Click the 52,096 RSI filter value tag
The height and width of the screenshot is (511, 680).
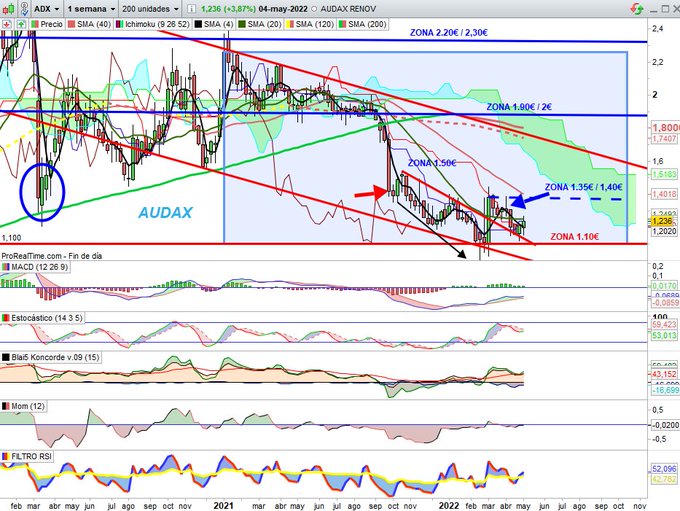[x=664, y=469]
